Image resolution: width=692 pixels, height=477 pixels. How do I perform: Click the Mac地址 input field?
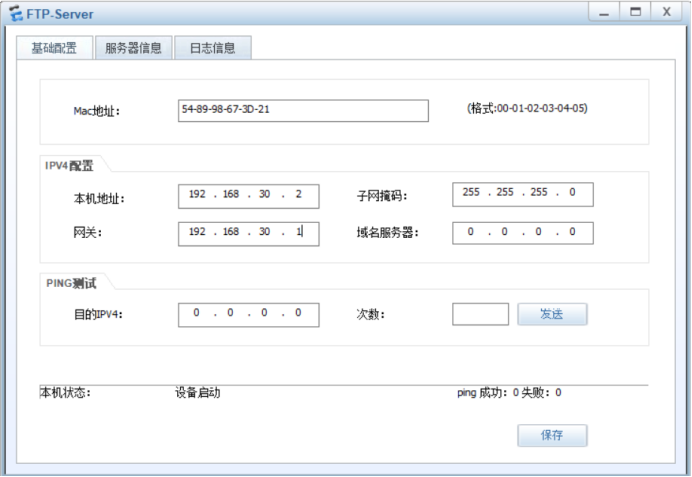click(x=303, y=110)
